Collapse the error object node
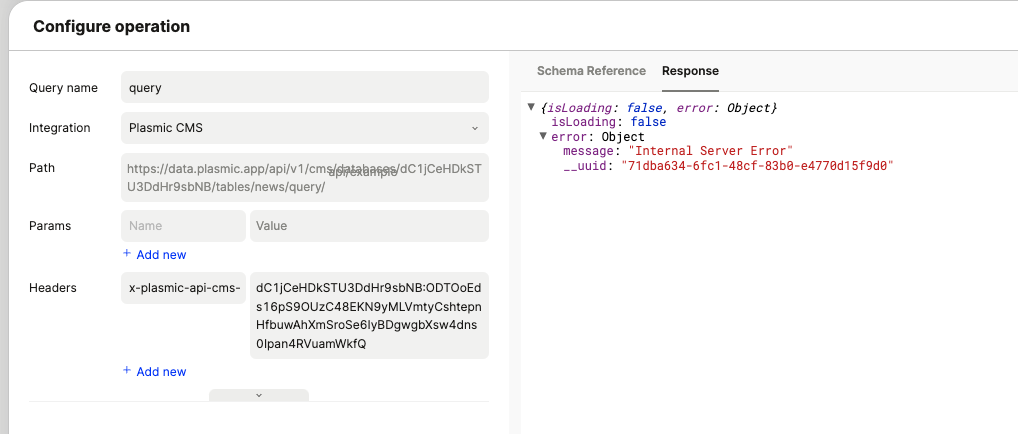This screenshot has height=434, width=1018. click(x=543, y=137)
